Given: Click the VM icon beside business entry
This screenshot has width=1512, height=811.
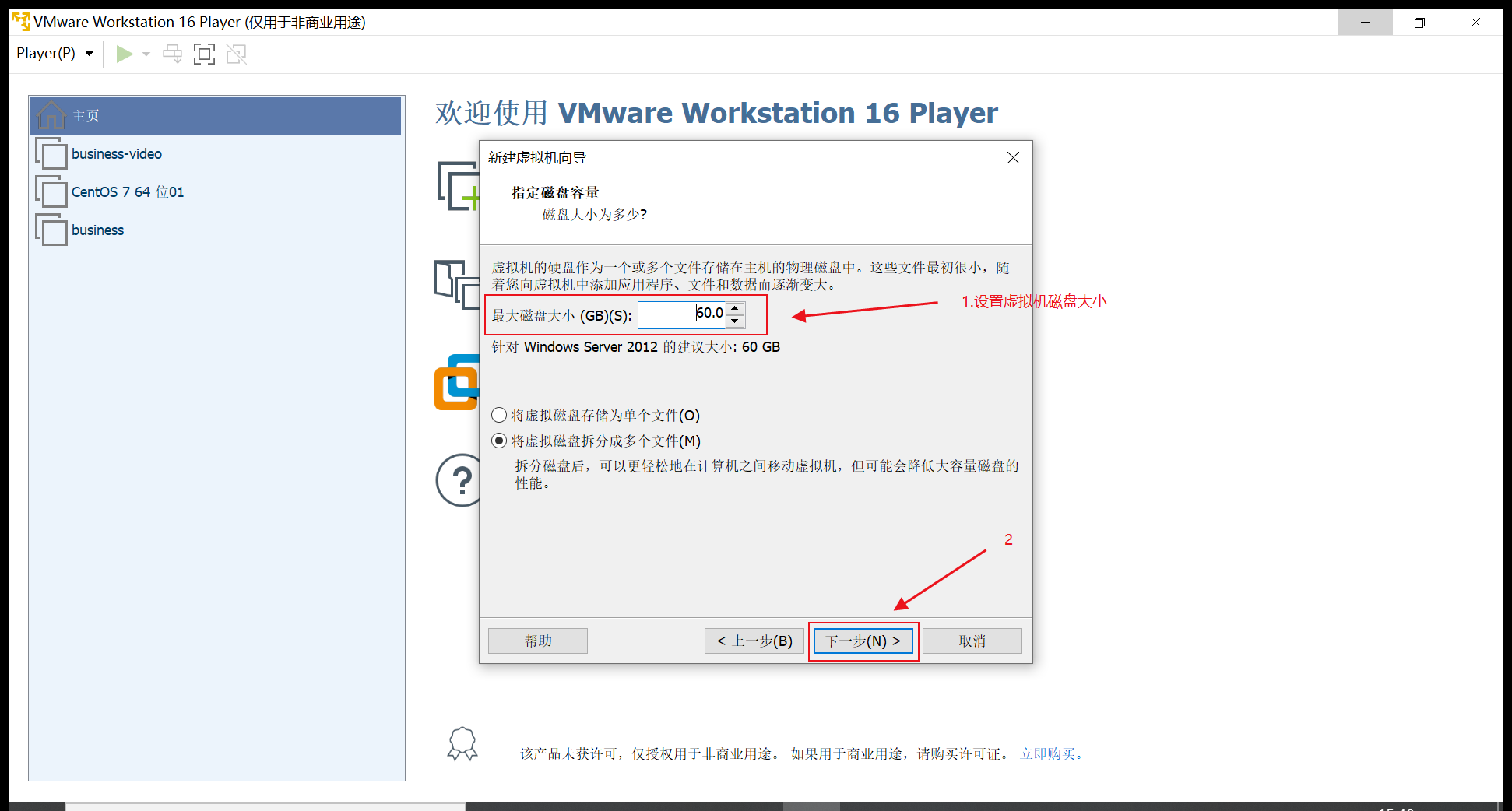Looking at the screenshot, I should pyautogui.click(x=51, y=230).
